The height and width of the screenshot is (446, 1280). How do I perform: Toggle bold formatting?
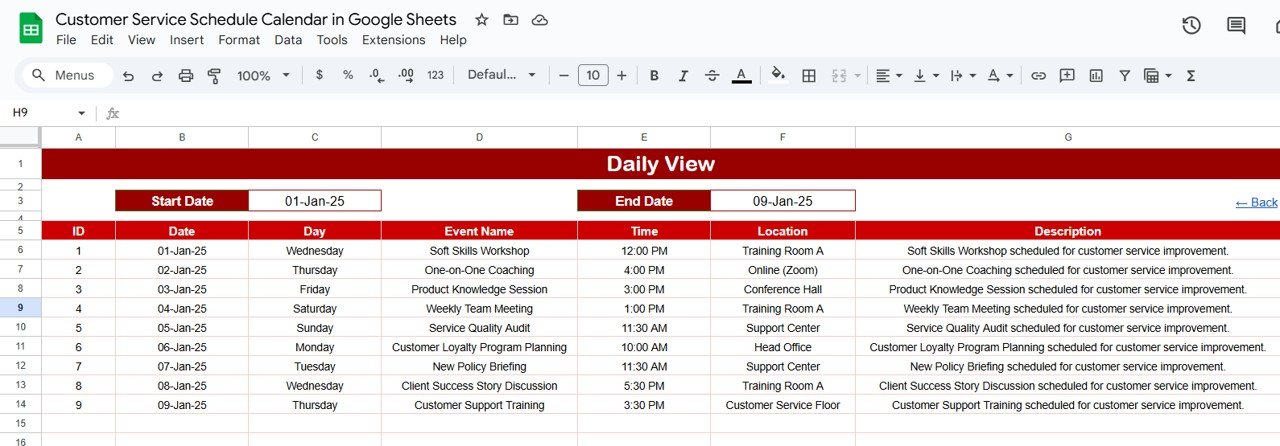(x=654, y=76)
